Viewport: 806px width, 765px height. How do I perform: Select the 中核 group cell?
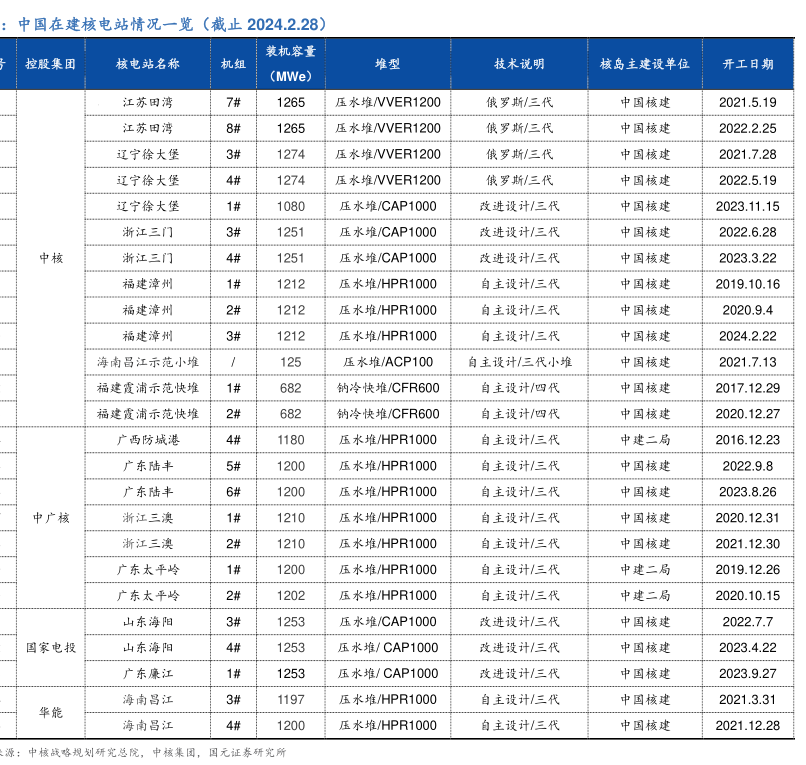[x=51, y=258]
